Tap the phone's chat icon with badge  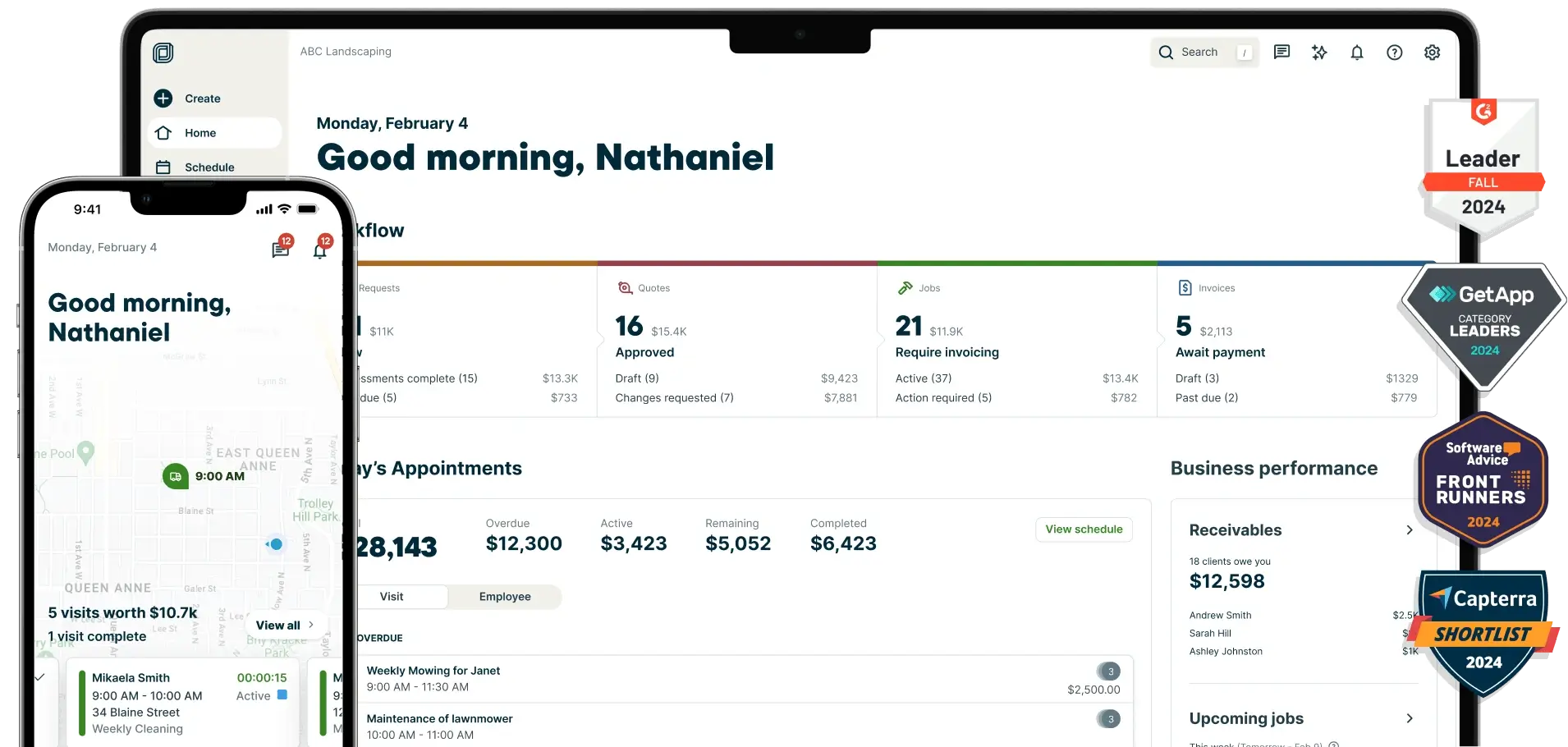282,248
